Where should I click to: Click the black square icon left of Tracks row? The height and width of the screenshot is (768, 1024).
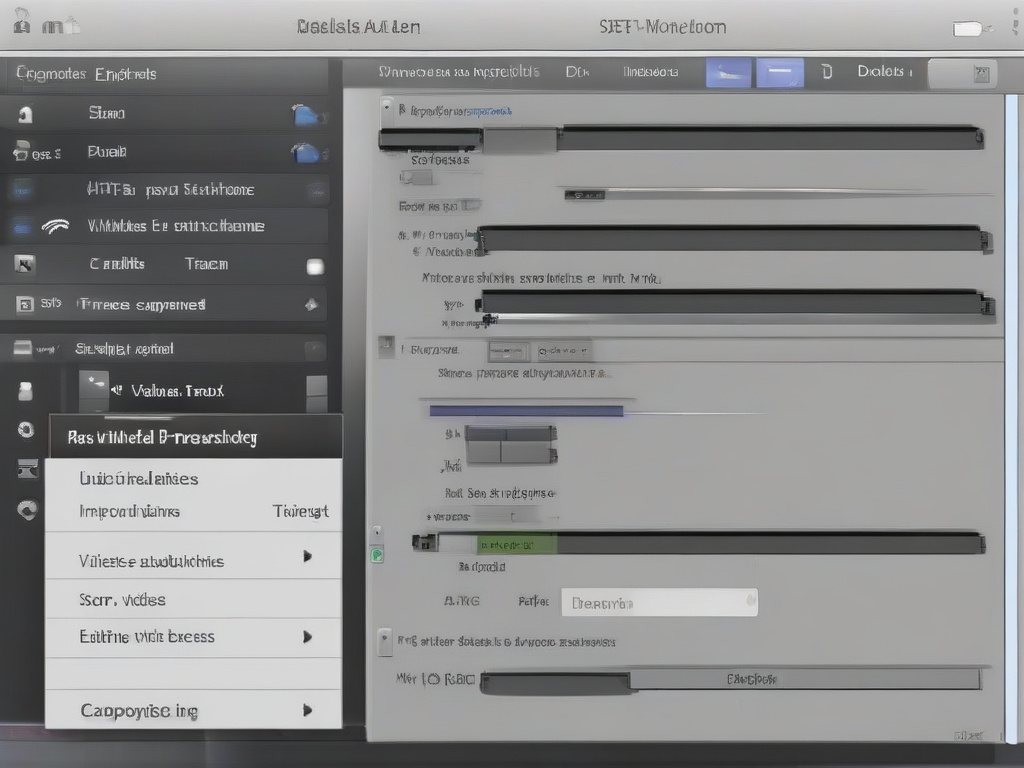24,264
